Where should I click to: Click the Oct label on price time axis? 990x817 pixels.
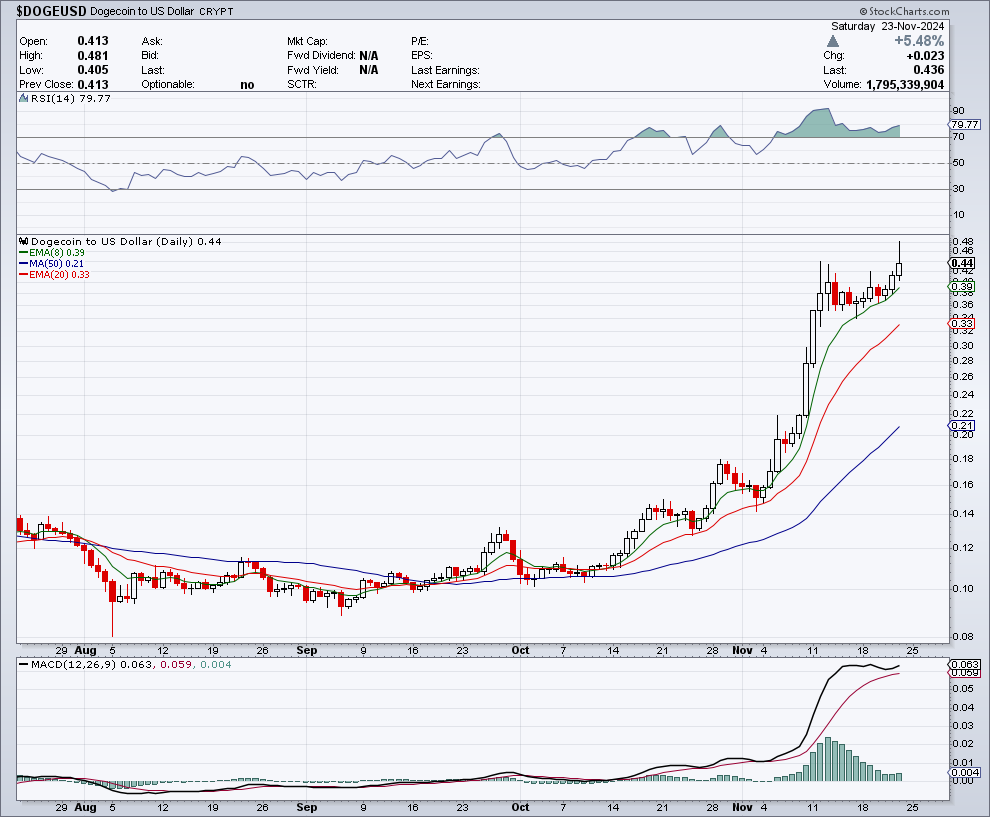click(x=519, y=650)
